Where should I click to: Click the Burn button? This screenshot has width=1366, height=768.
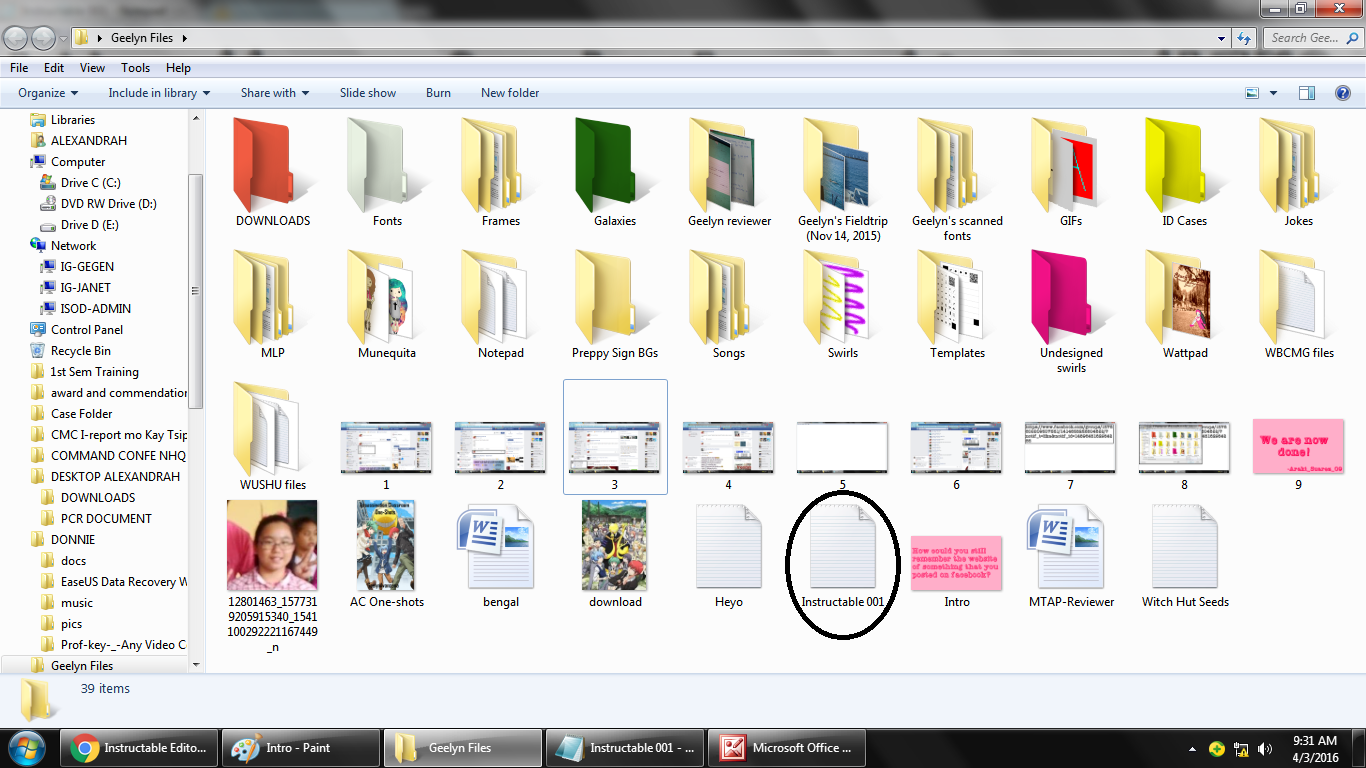[x=438, y=93]
